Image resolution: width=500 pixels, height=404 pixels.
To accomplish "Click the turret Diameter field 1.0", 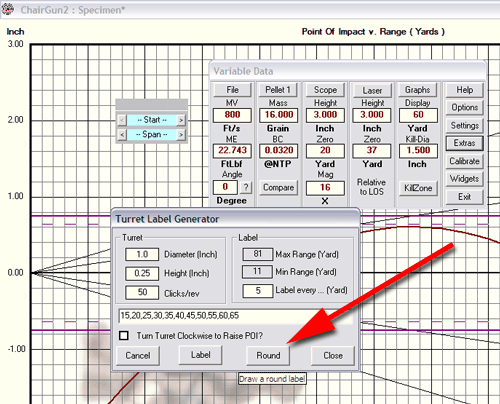I will [142, 254].
